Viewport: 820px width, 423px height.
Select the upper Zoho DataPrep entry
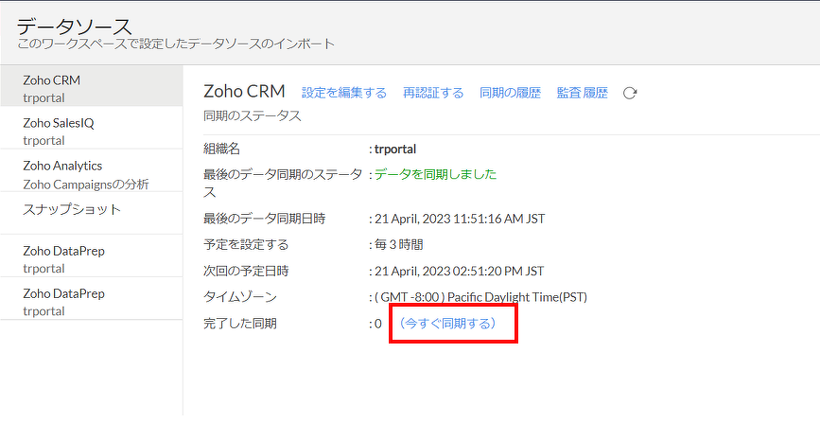91,259
